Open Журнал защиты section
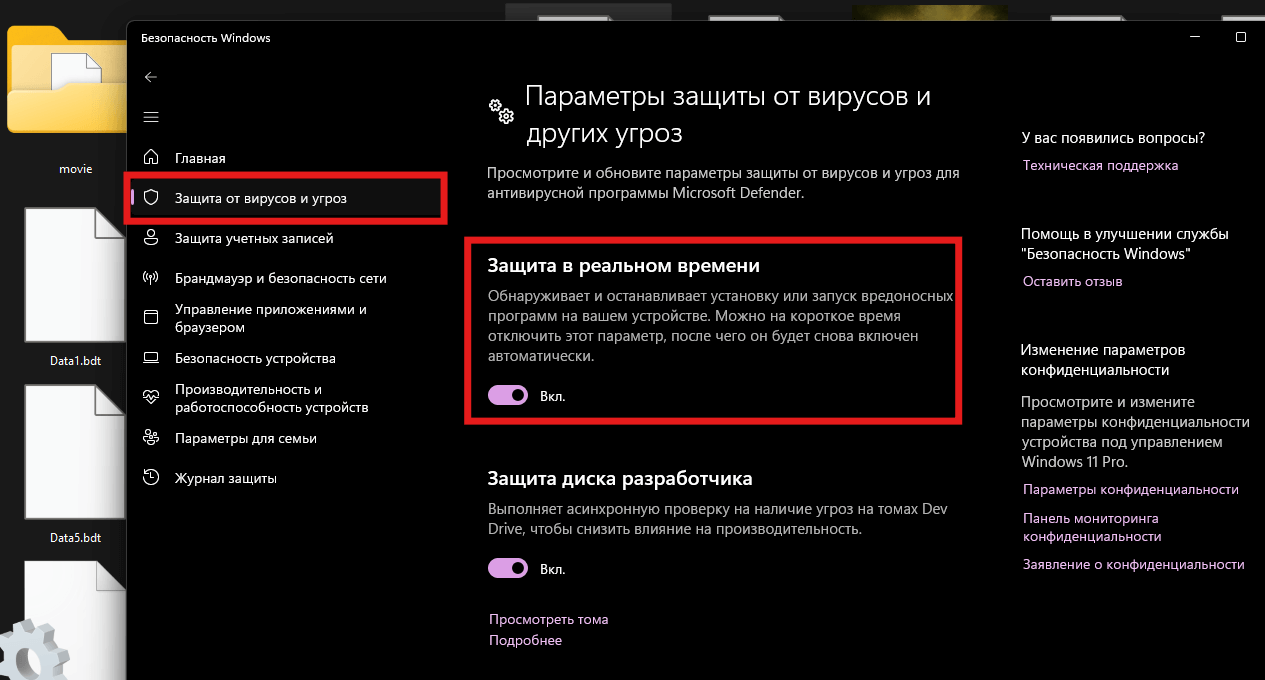The height and width of the screenshot is (680, 1265). point(226,478)
